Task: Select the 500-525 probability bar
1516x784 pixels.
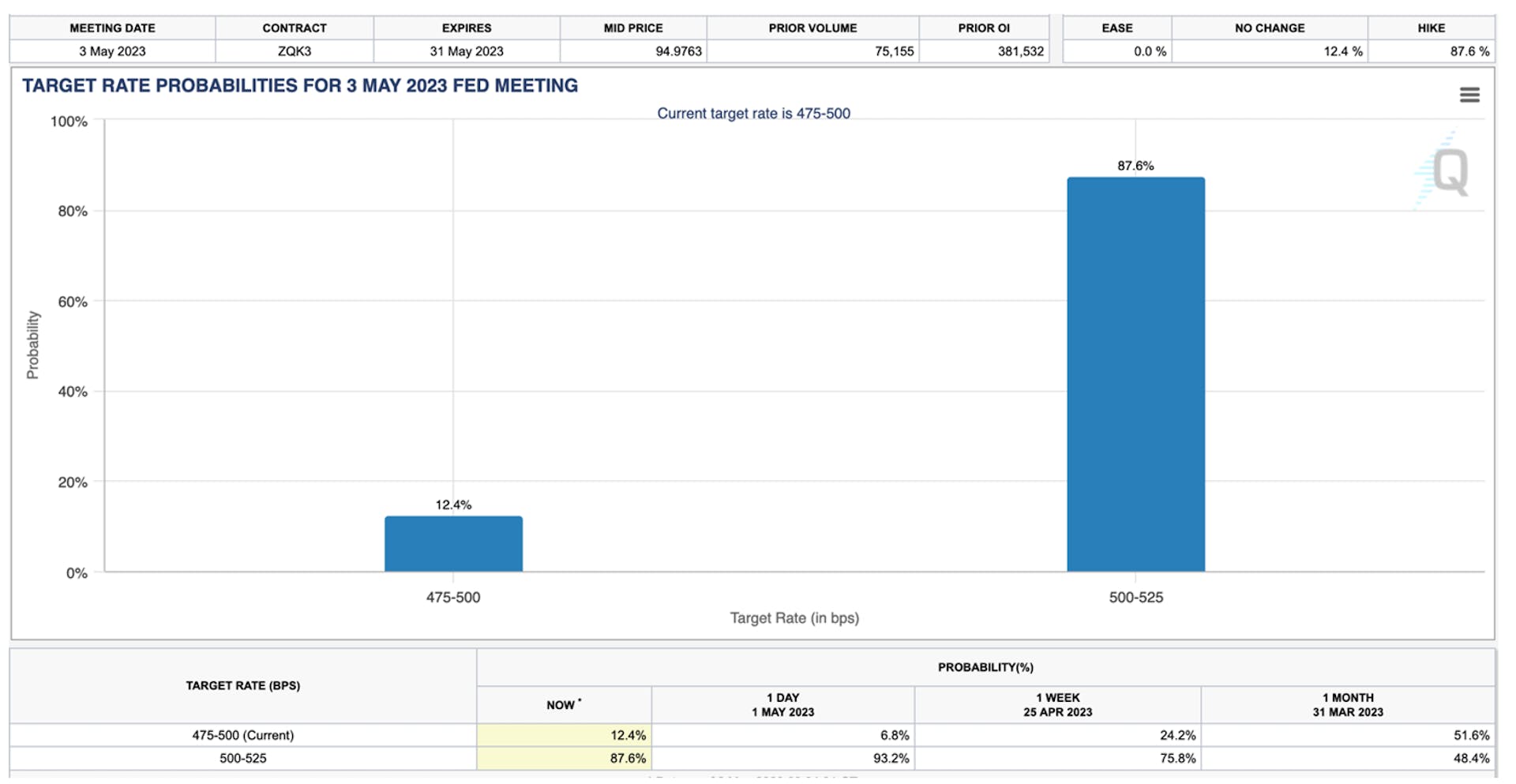Action: [x=1135, y=374]
